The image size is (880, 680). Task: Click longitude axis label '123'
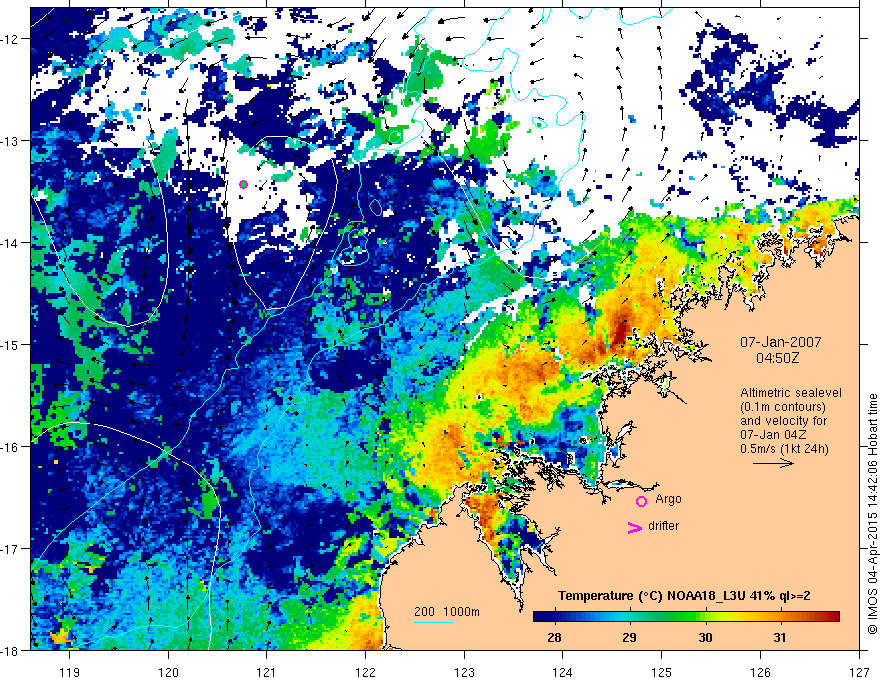pos(464,672)
